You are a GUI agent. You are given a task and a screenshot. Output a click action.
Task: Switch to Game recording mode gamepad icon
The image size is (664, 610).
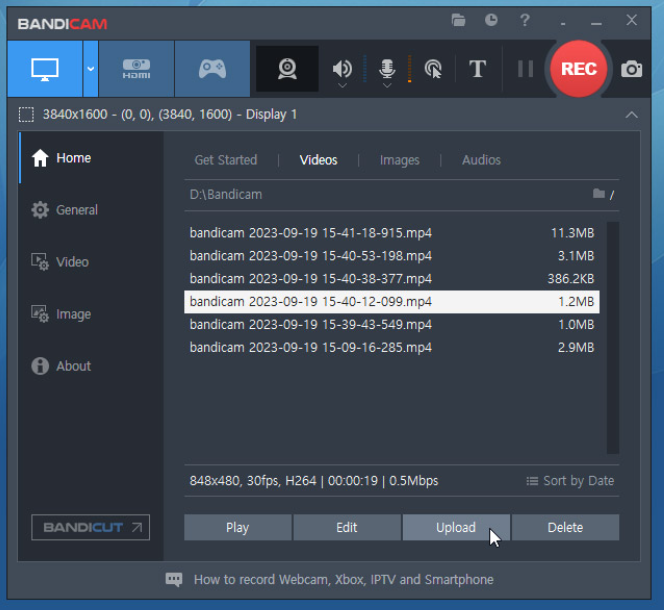pos(212,69)
